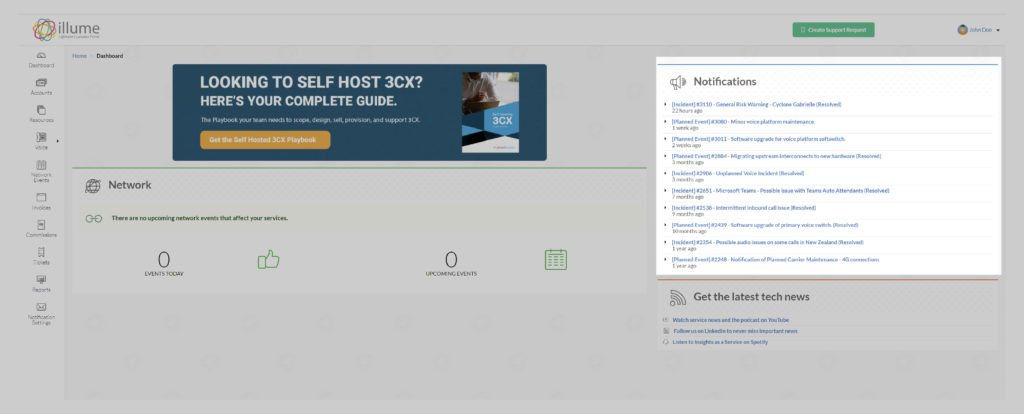Screen dimensions: 1024x414
Task: Open the Accounts sidebar icon
Action: [x=41, y=86]
